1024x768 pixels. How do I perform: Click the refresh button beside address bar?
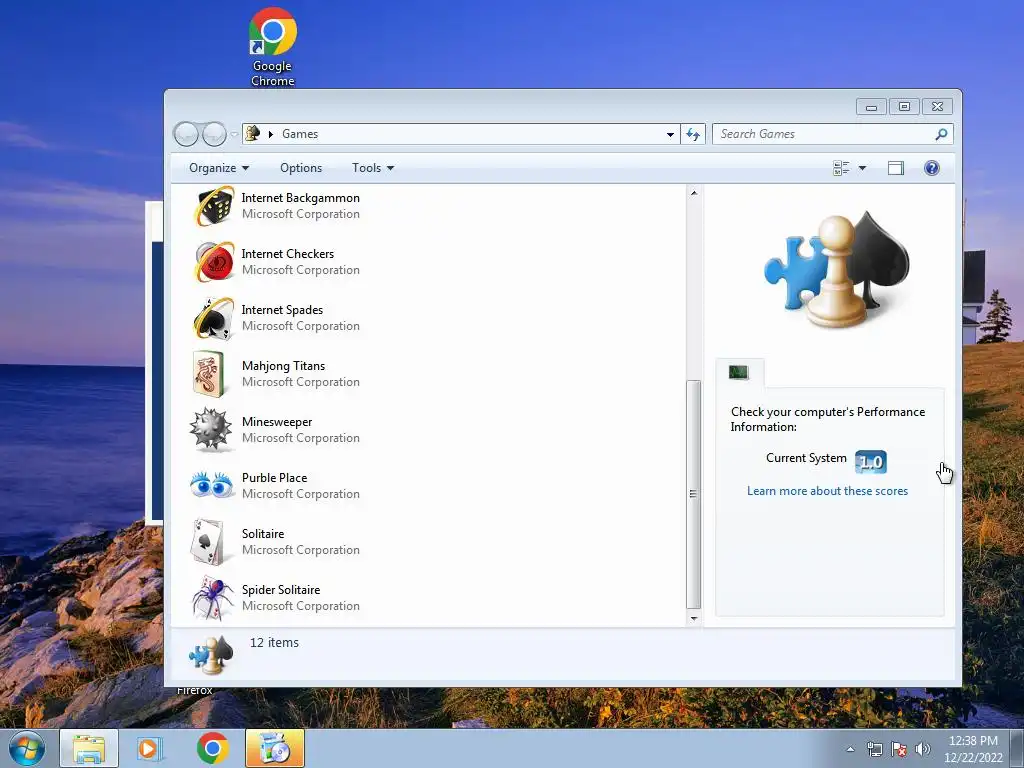693,134
